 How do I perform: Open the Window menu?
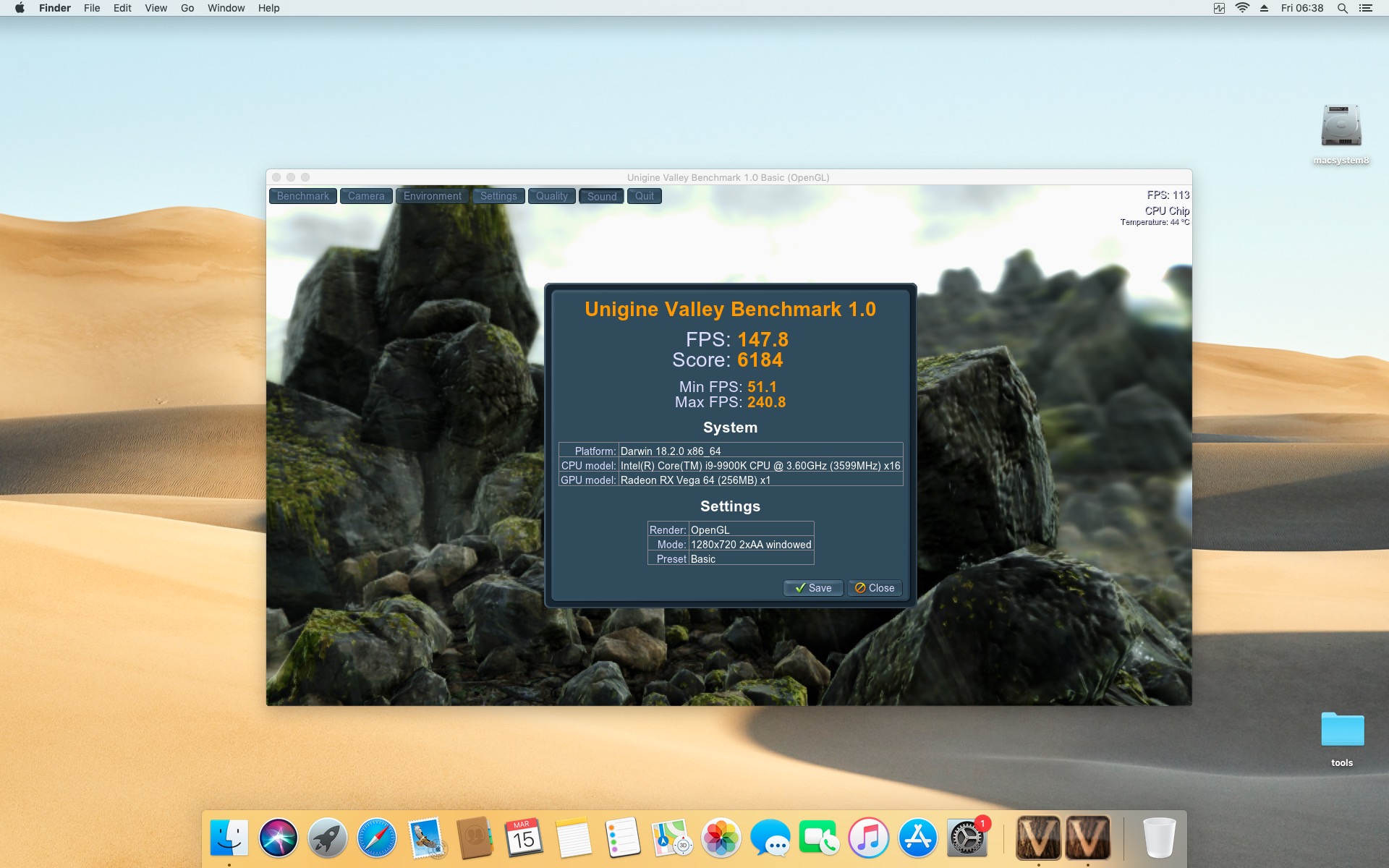coord(226,8)
